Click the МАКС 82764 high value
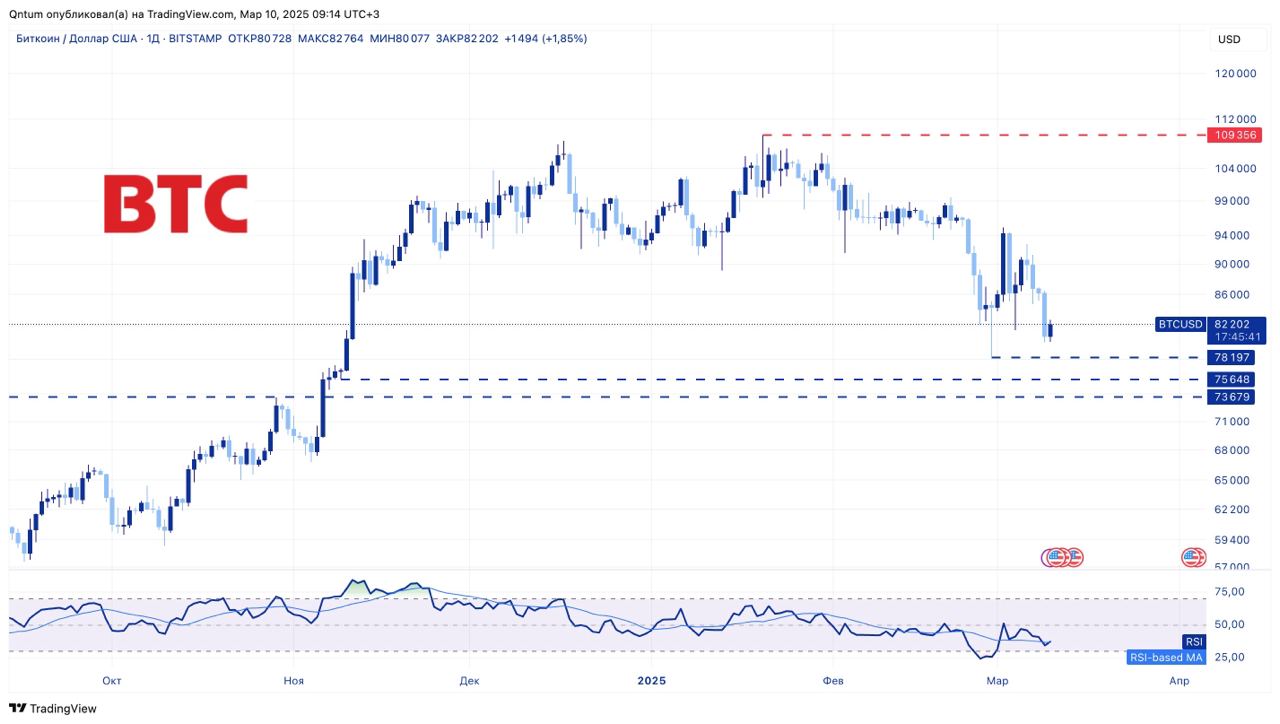 tap(330, 38)
